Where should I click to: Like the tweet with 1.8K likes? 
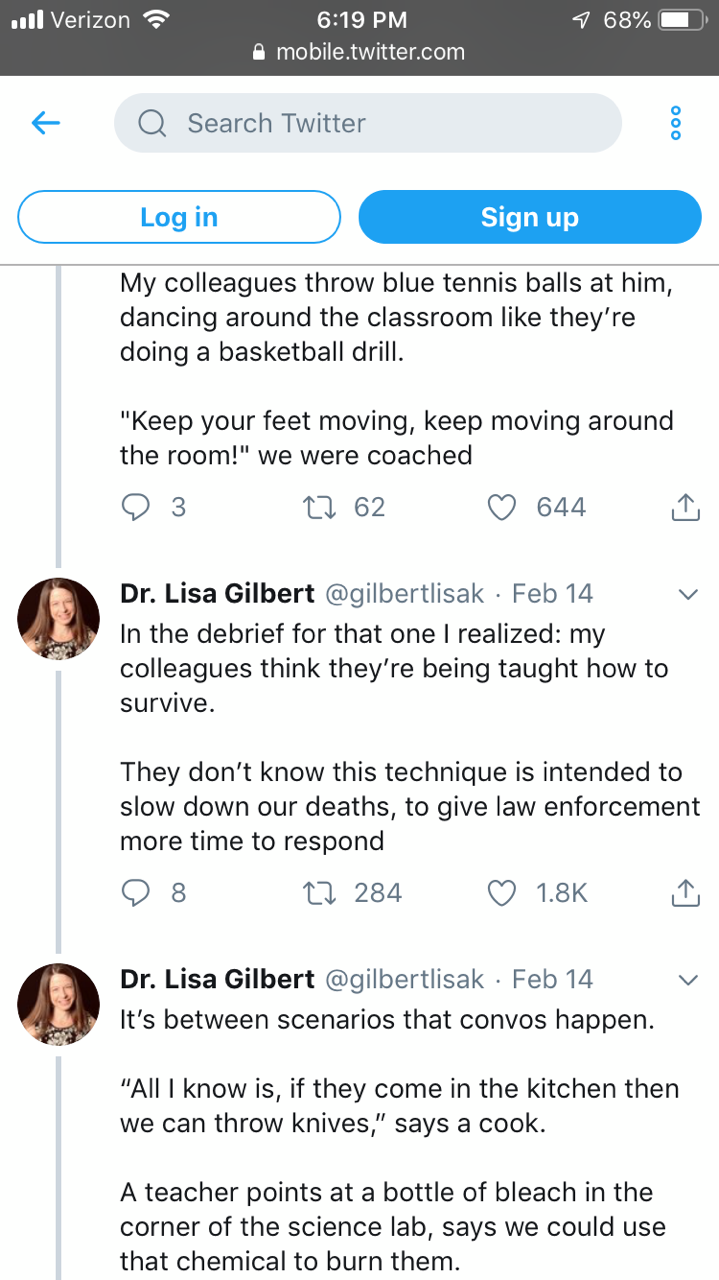(500, 892)
